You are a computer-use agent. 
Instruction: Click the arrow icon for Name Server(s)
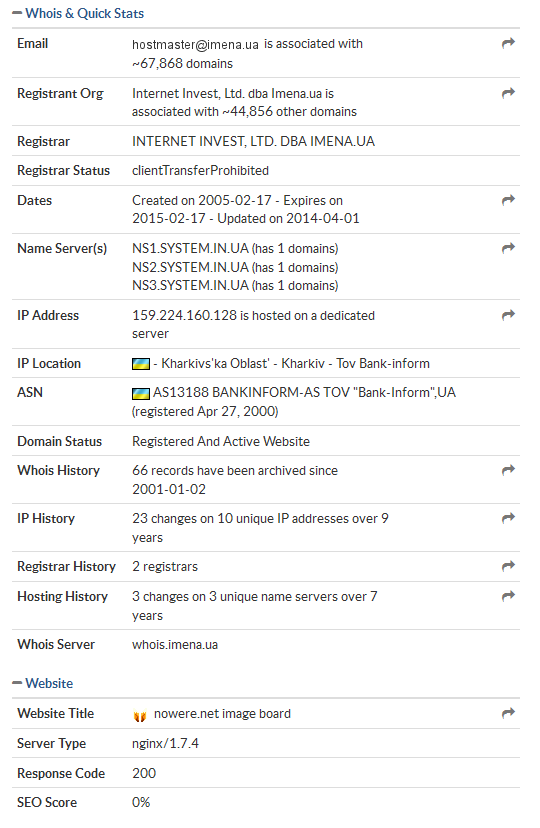point(508,248)
